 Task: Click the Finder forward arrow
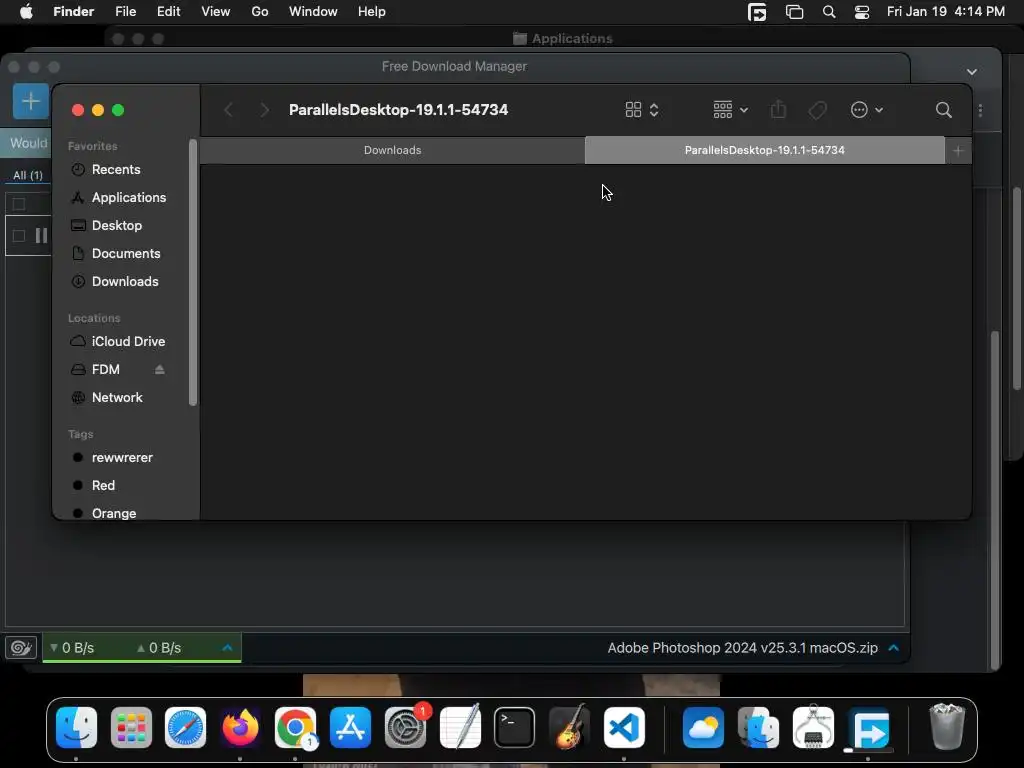click(264, 110)
